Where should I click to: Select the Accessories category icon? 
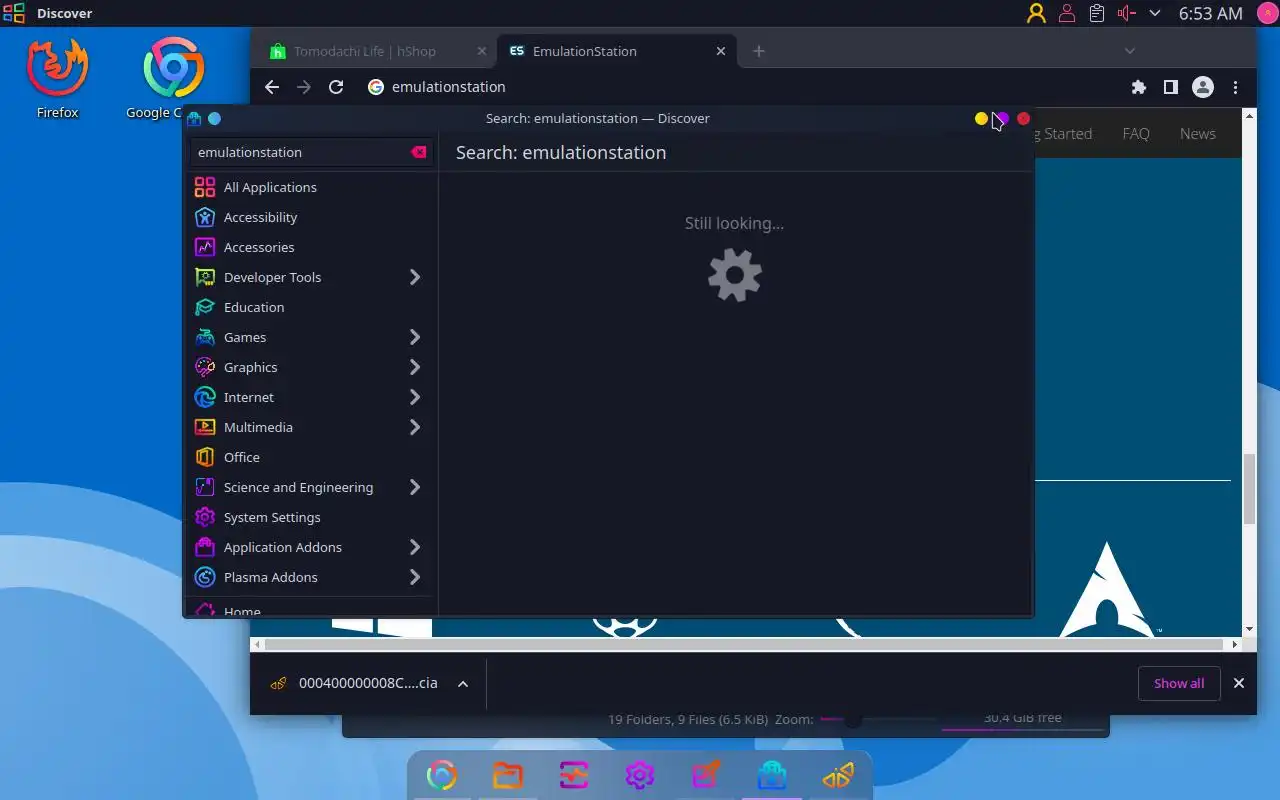coord(205,247)
